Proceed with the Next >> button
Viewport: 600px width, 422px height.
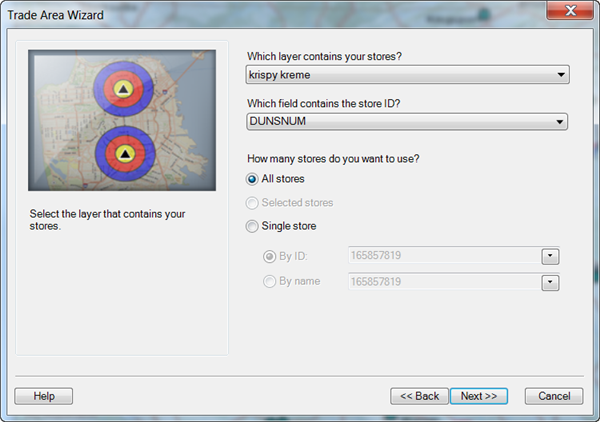point(479,396)
